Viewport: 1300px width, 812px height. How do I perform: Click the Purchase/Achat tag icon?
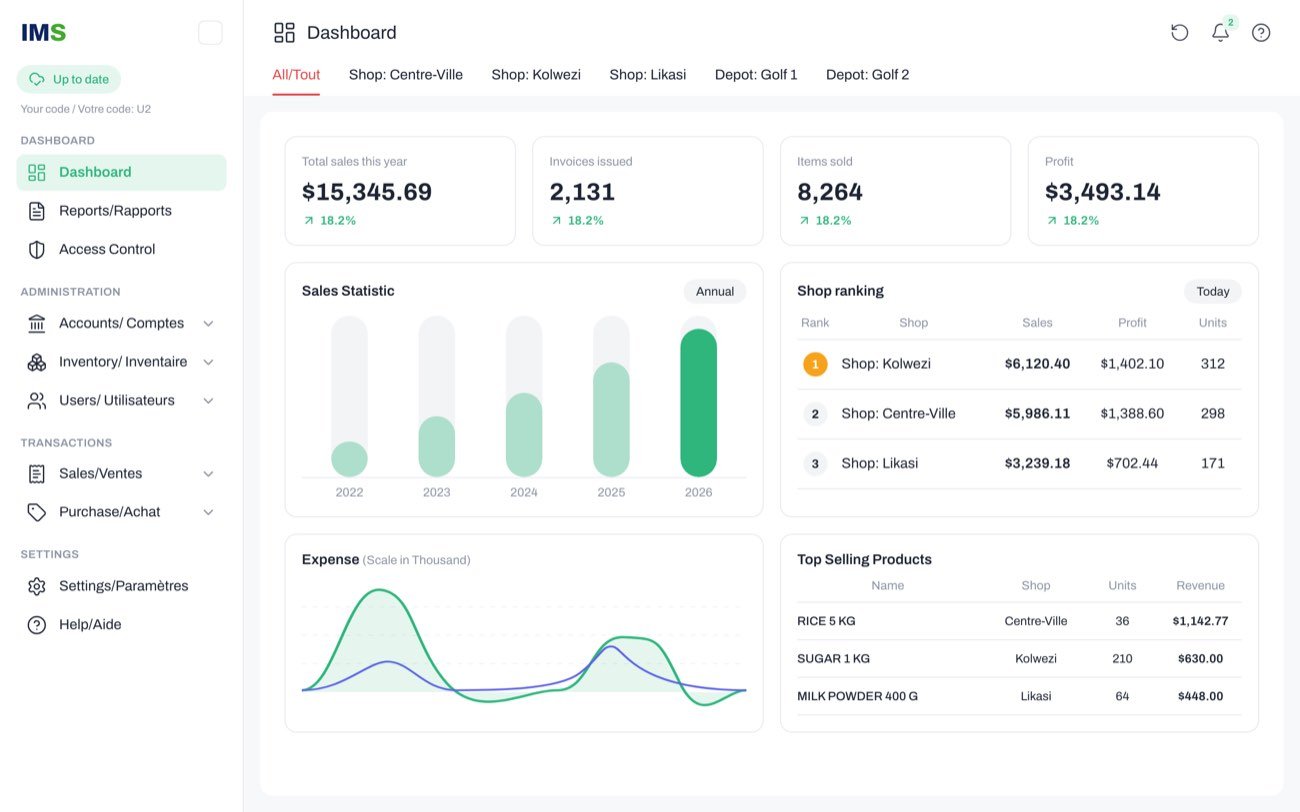[37, 512]
